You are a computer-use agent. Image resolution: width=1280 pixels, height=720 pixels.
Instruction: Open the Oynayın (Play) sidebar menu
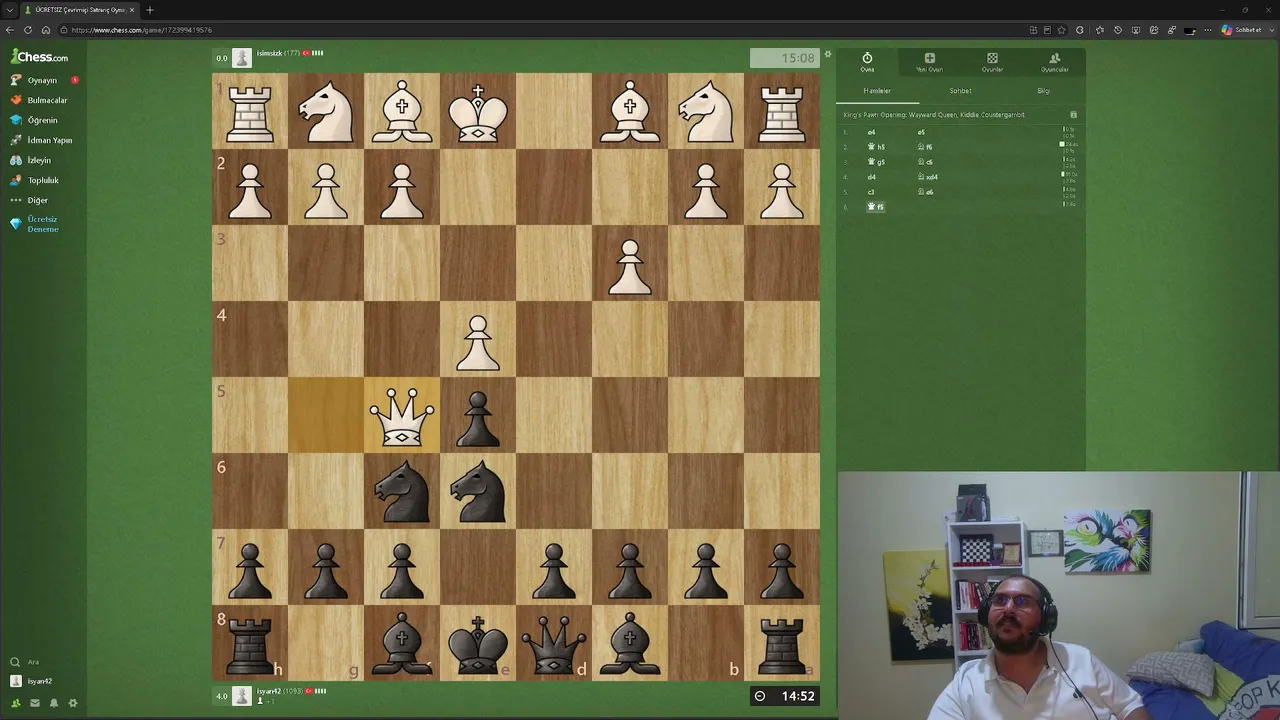[42, 80]
